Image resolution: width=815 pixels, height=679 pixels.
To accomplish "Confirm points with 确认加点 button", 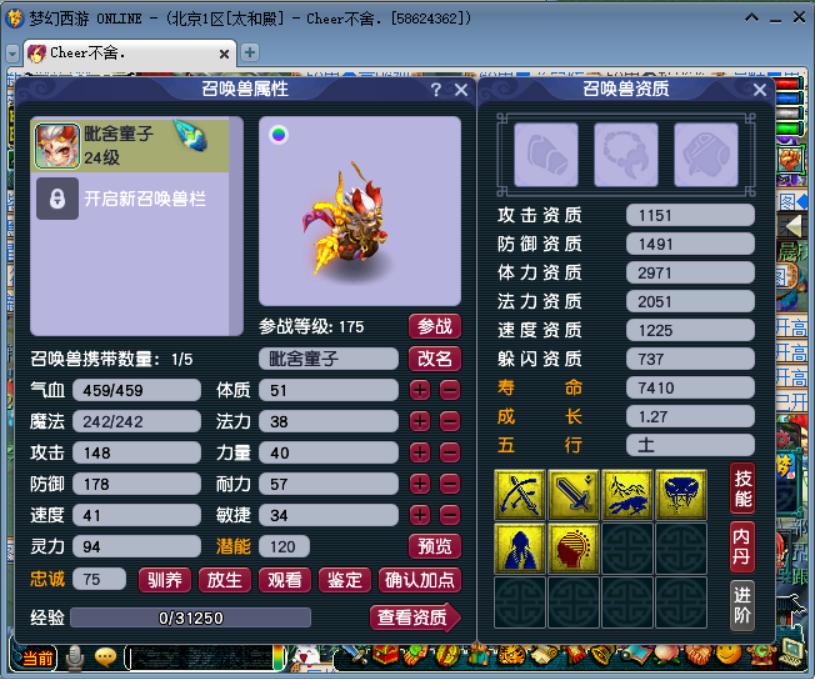I will point(420,580).
